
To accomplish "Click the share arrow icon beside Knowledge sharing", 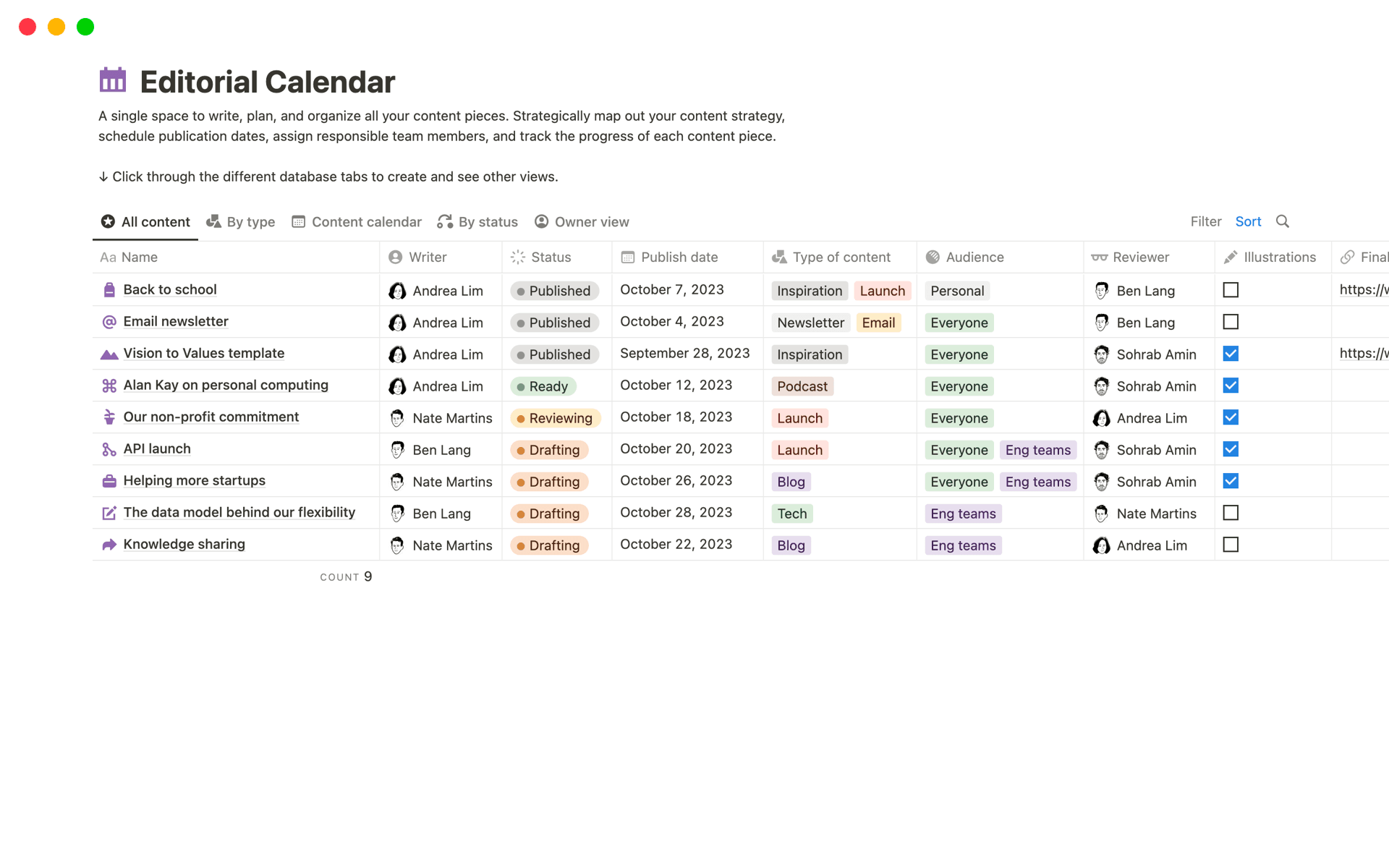I will 109,545.
